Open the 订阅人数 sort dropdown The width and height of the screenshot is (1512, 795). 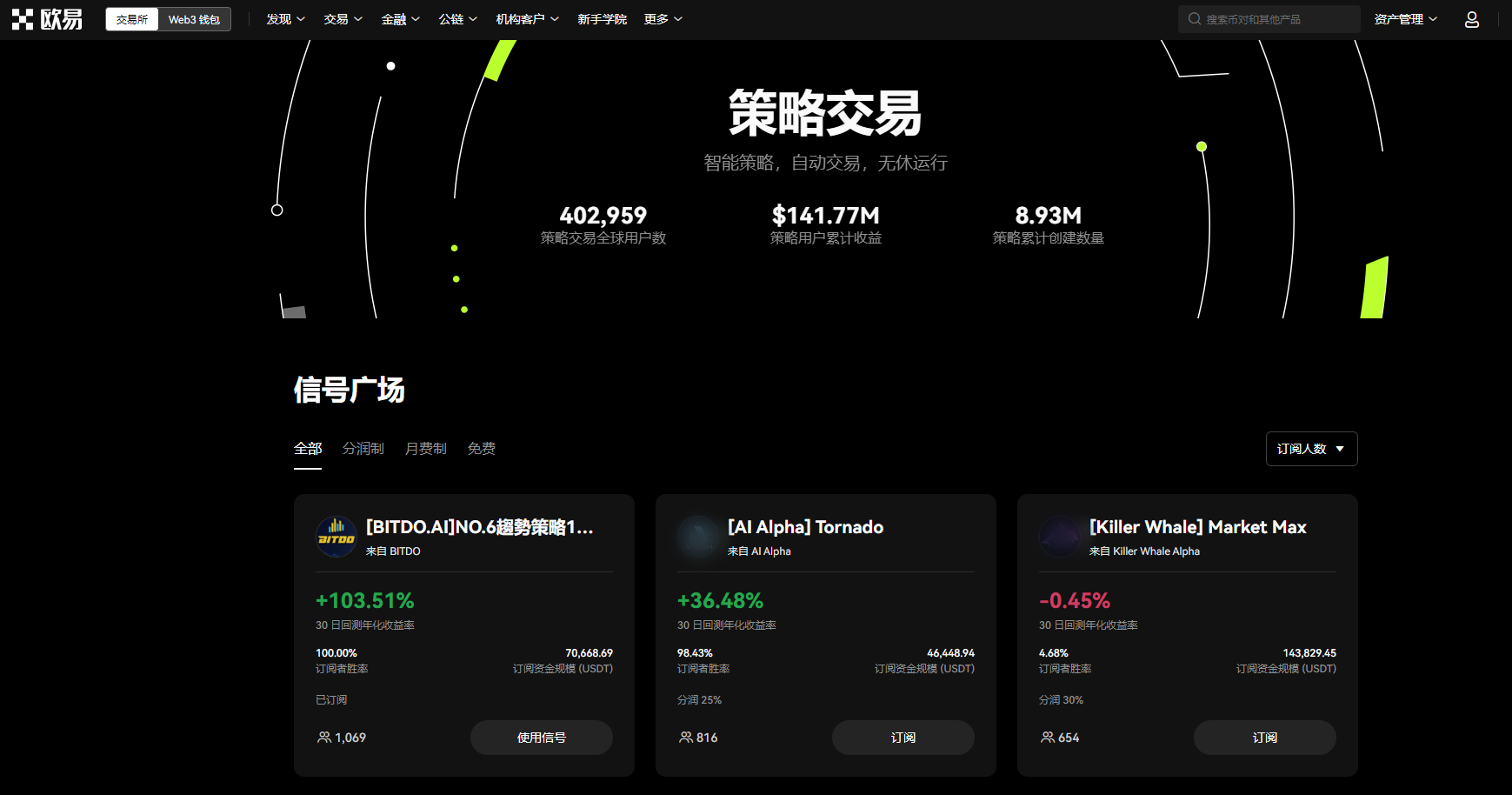click(x=1311, y=448)
